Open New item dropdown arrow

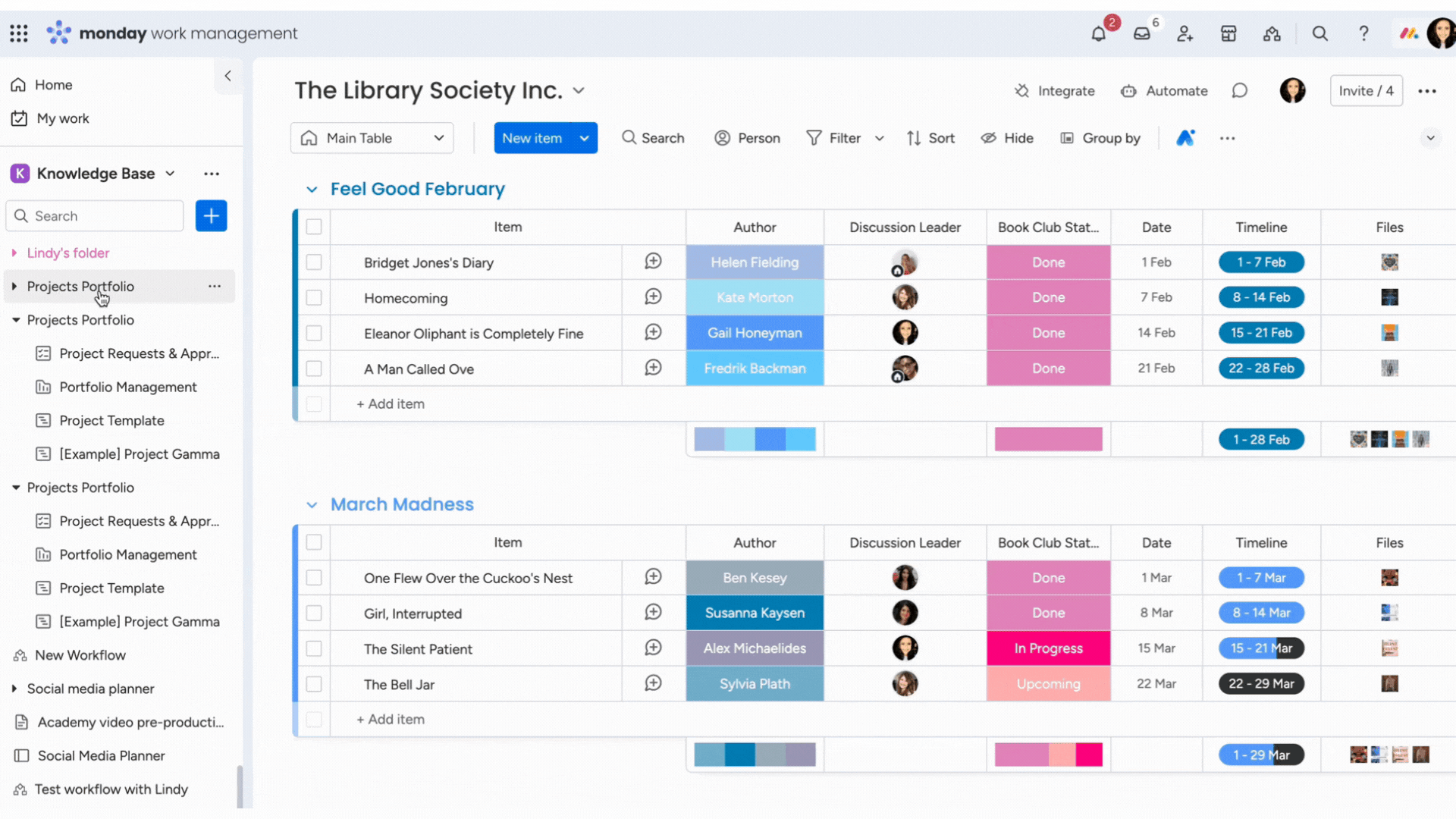coord(584,138)
